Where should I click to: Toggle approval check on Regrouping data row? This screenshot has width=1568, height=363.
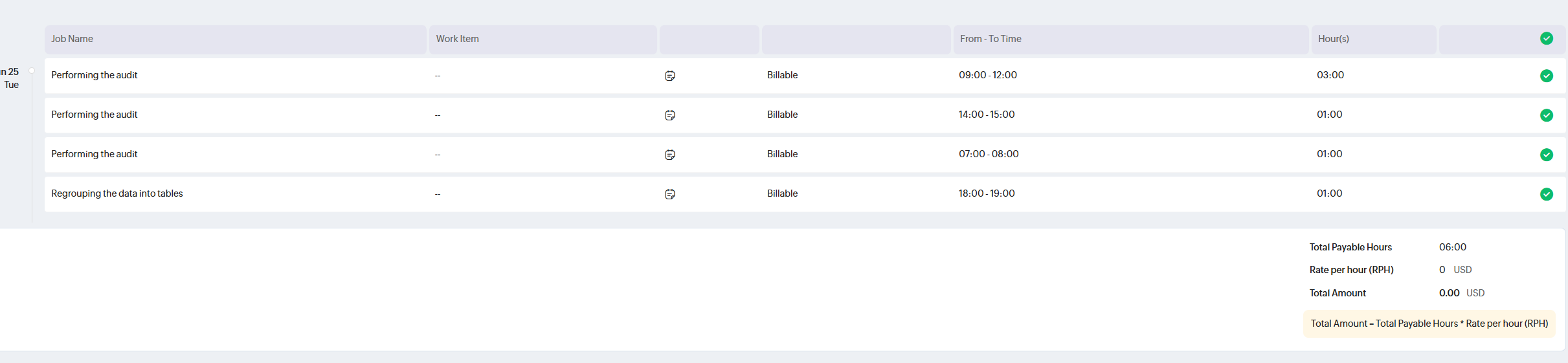pyautogui.click(x=1547, y=194)
